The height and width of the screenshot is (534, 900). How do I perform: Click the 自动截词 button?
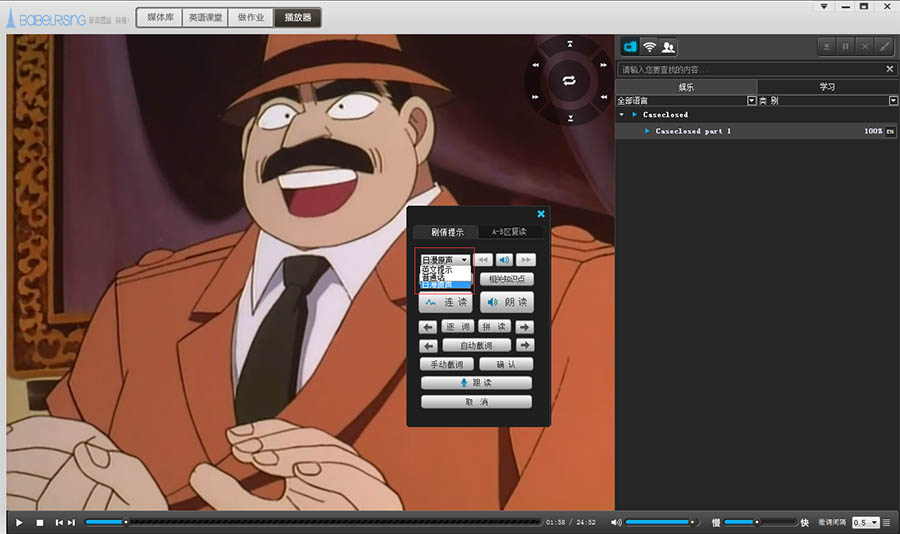[x=476, y=345]
